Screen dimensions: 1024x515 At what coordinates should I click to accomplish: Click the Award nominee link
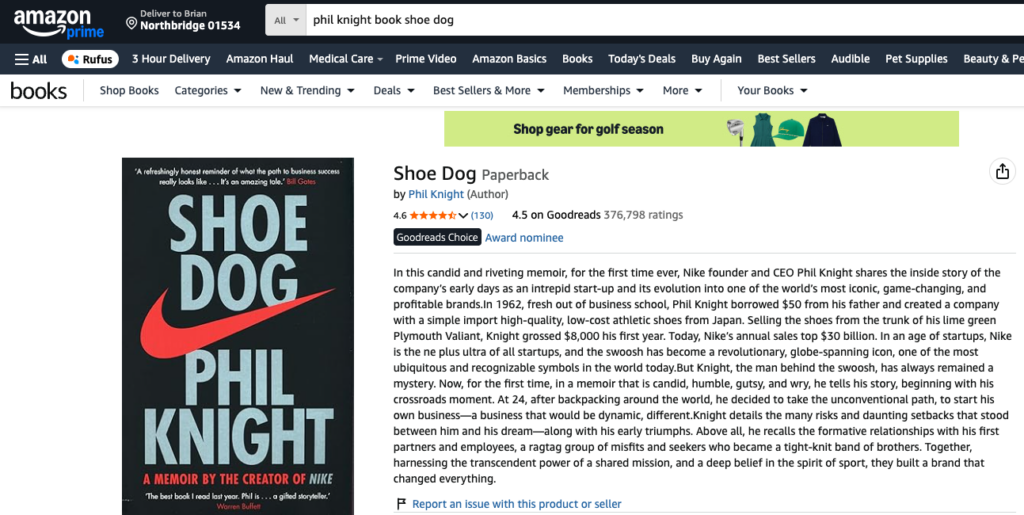coord(524,238)
